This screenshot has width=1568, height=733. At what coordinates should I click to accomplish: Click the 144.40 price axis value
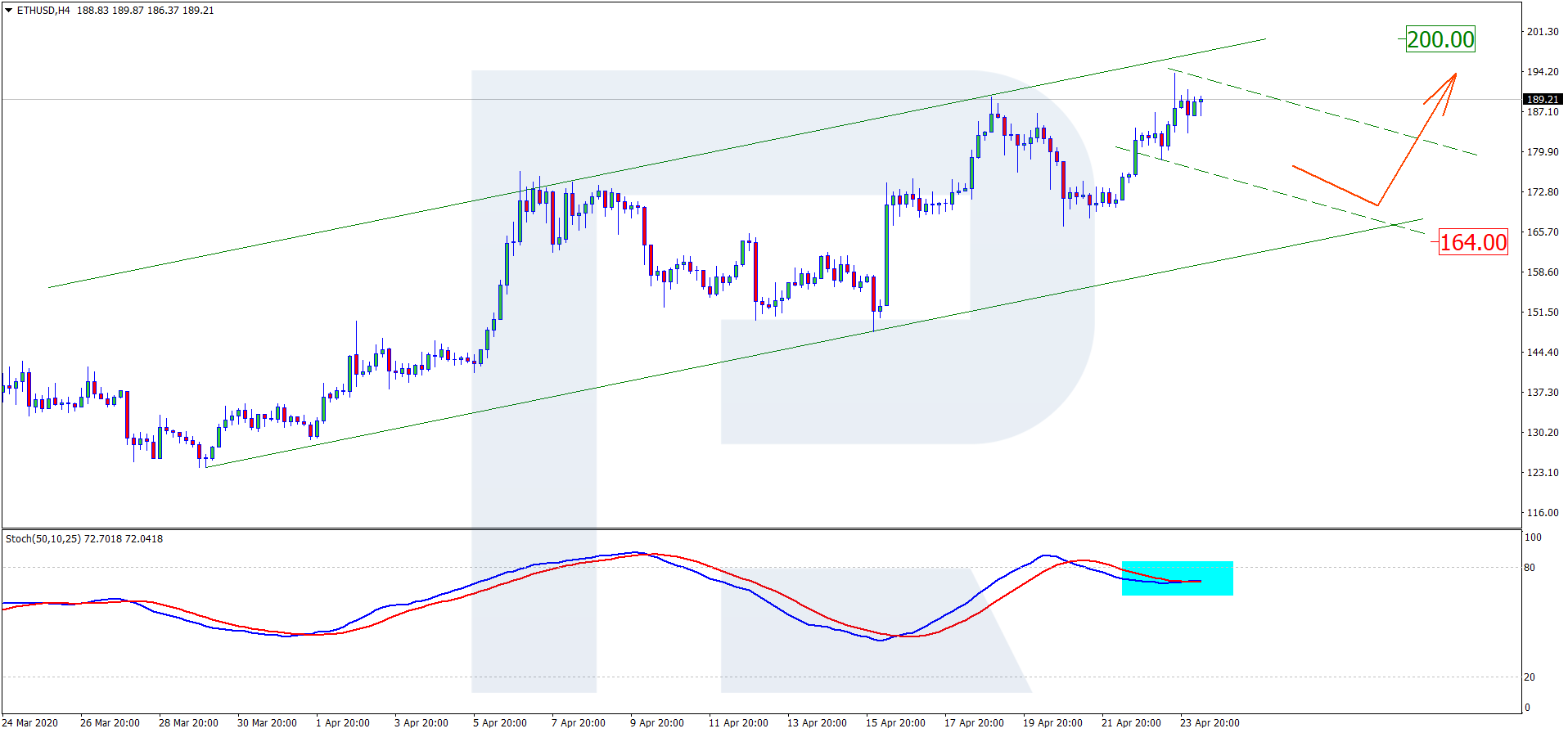tap(1543, 353)
